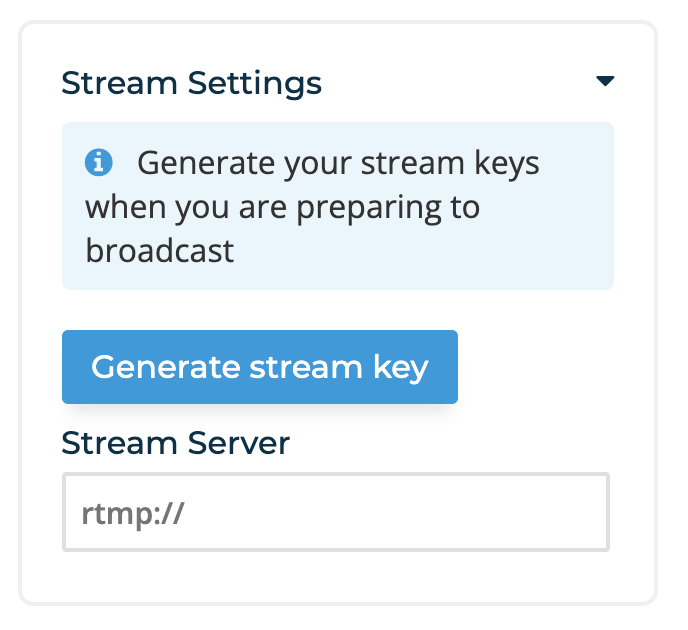Screen dimensions: 688x630
Task: Place cursor in the Stream Server text box
Action: (x=336, y=512)
